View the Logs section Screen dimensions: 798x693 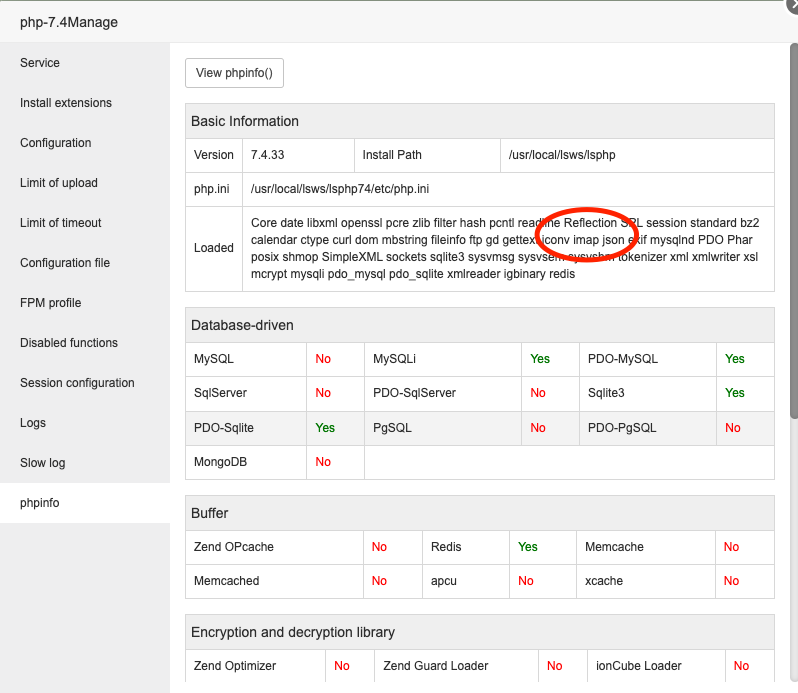coord(33,423)
